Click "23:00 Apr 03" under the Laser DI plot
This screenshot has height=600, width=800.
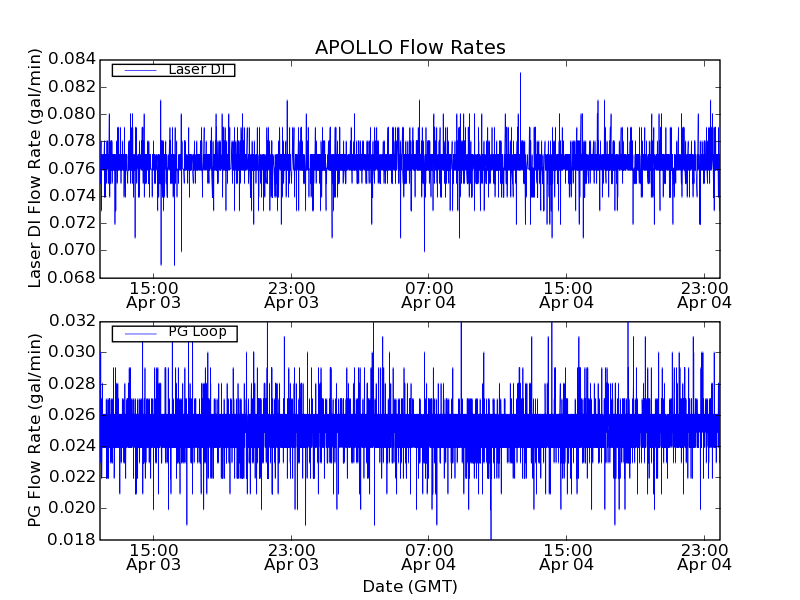point(291,295)
